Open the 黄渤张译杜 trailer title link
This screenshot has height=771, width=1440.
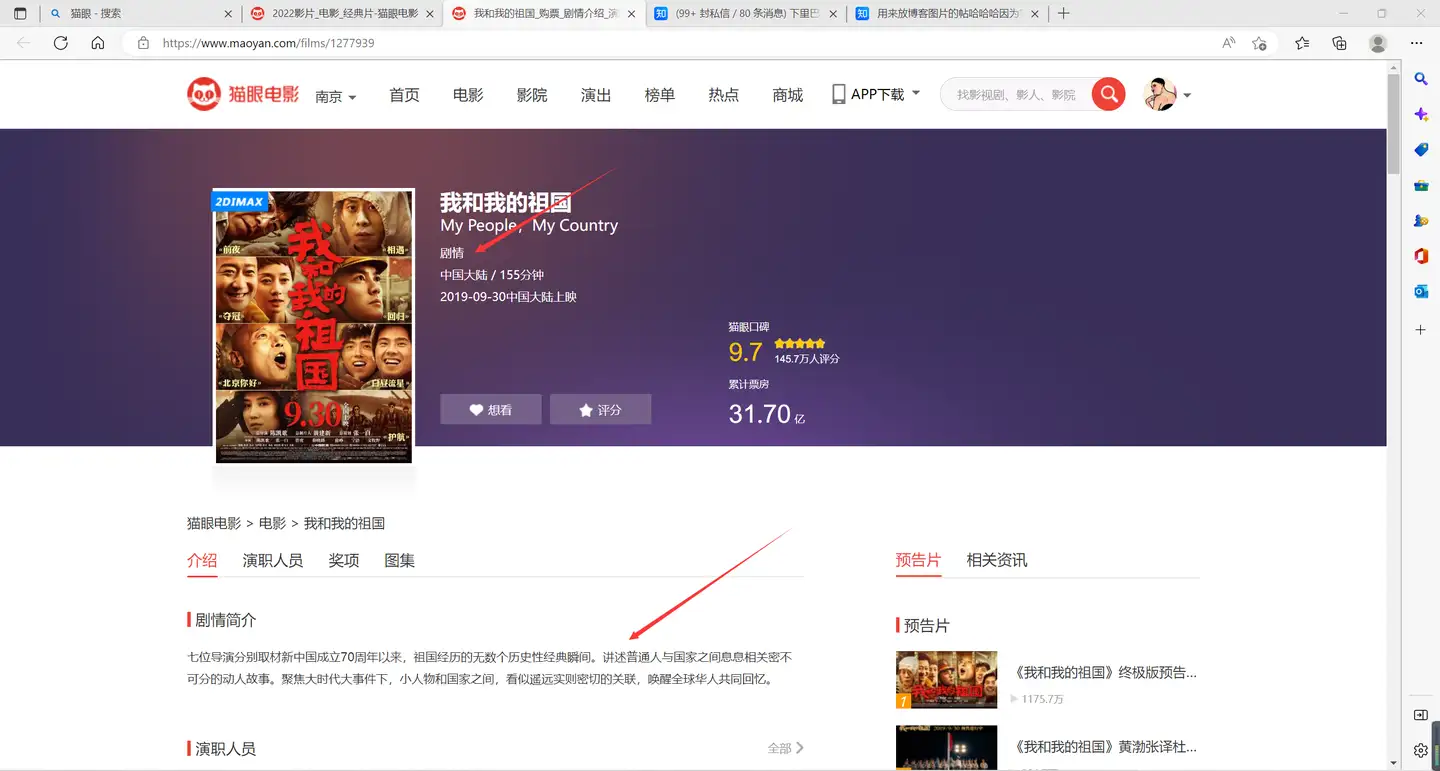1106,746
